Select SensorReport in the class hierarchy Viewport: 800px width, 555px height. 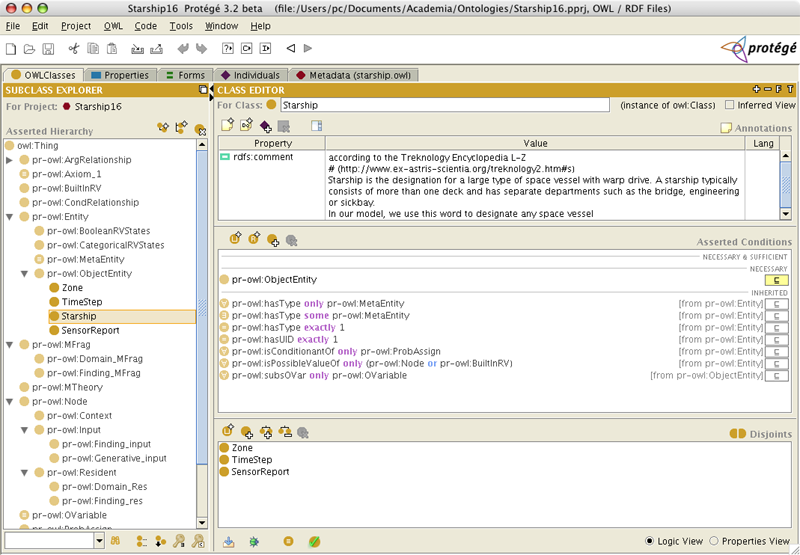coord(90,330)
